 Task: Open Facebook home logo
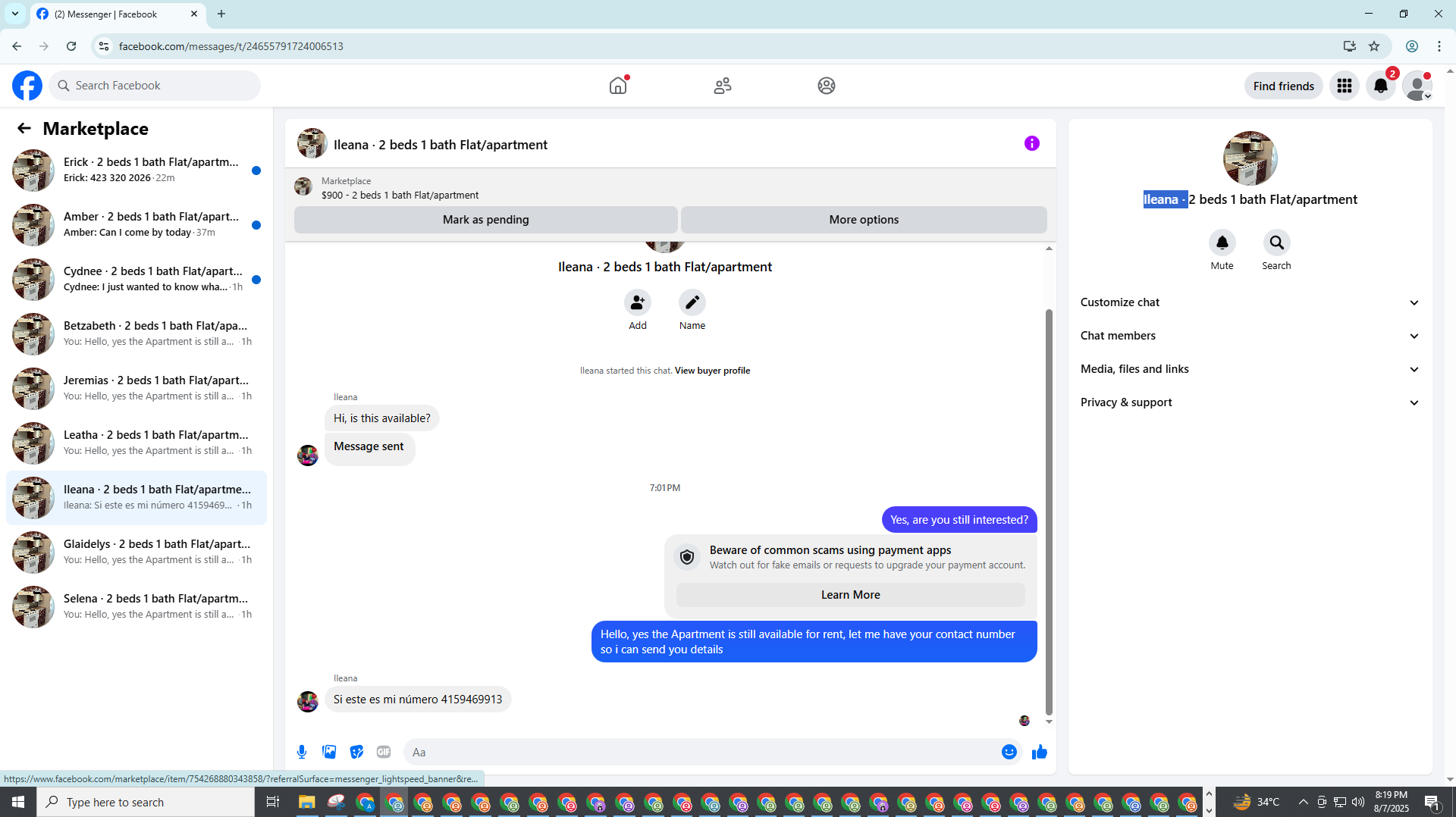27,86
